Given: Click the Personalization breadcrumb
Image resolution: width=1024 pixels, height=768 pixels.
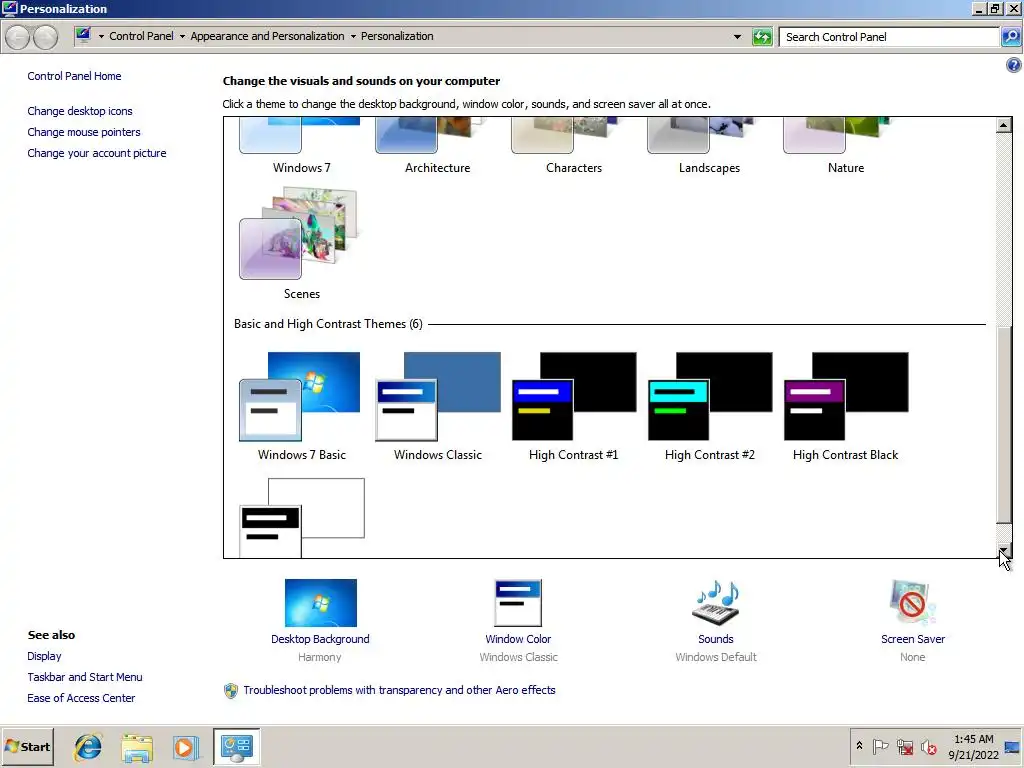Looking at the screenshot, I should (x=397, y=36).
